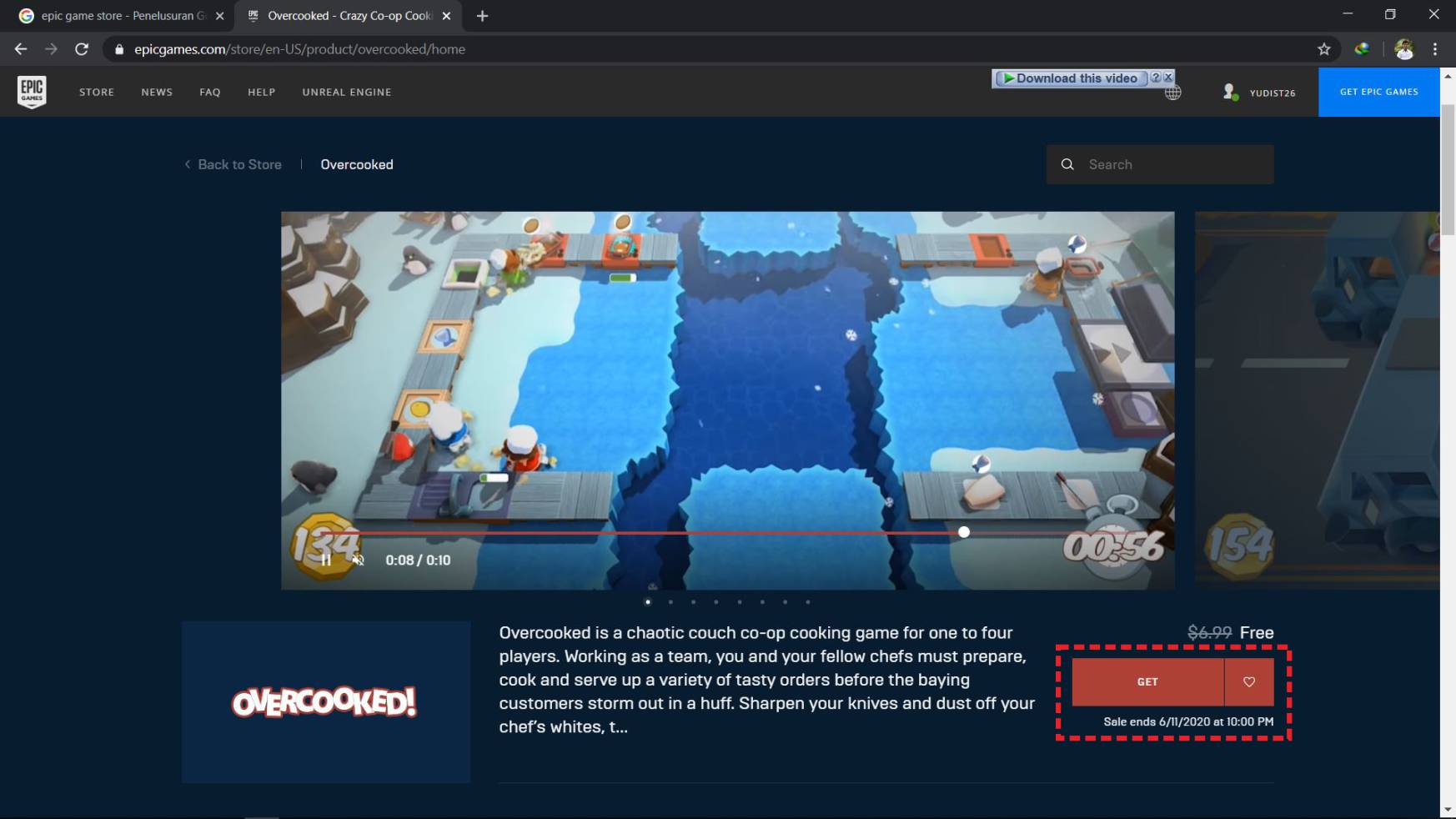Click the "Free" price label
Screen dimensions: 1456x819
coord(1257,632)
